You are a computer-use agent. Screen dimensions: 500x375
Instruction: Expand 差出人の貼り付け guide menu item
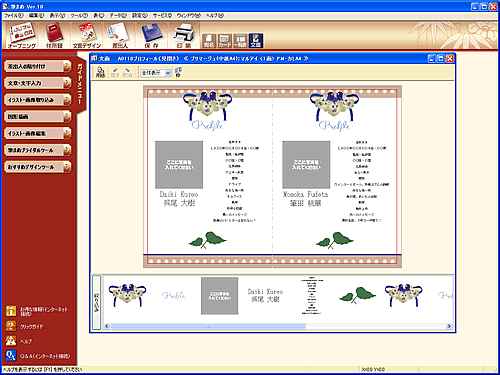pos(38,66)
